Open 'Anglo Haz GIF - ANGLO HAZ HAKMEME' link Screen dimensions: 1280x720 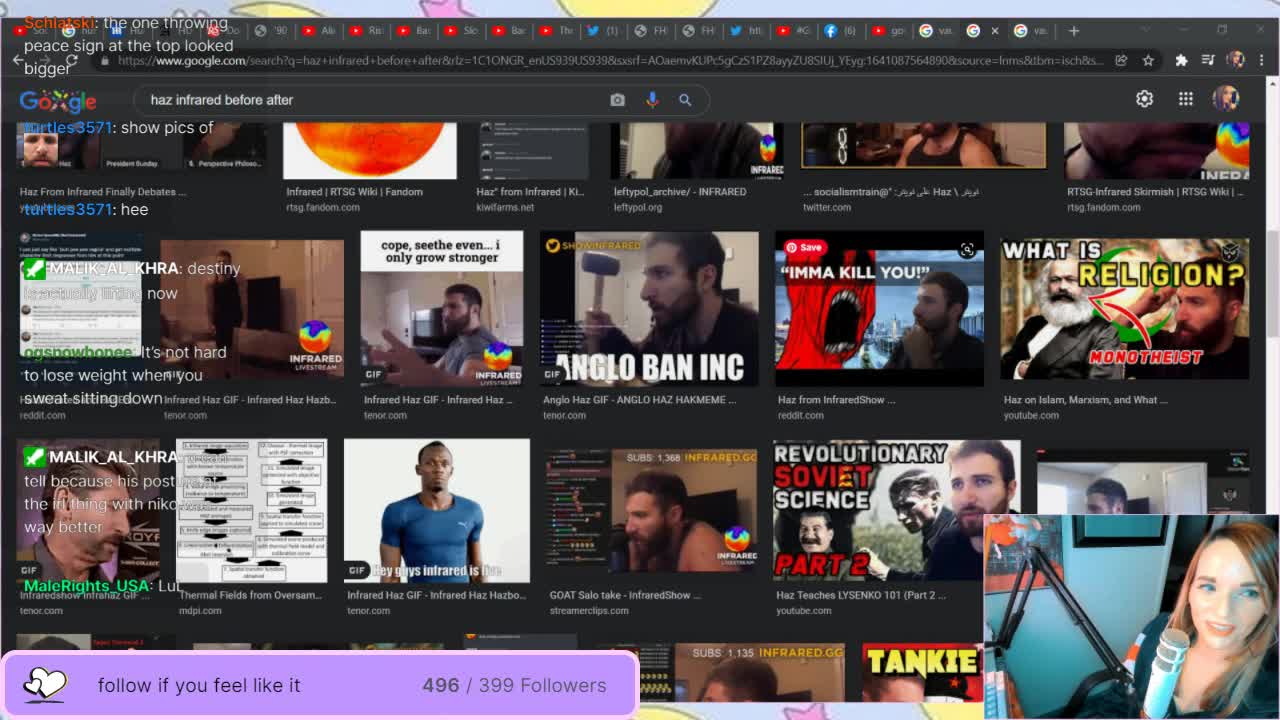(x=639, y=400)
